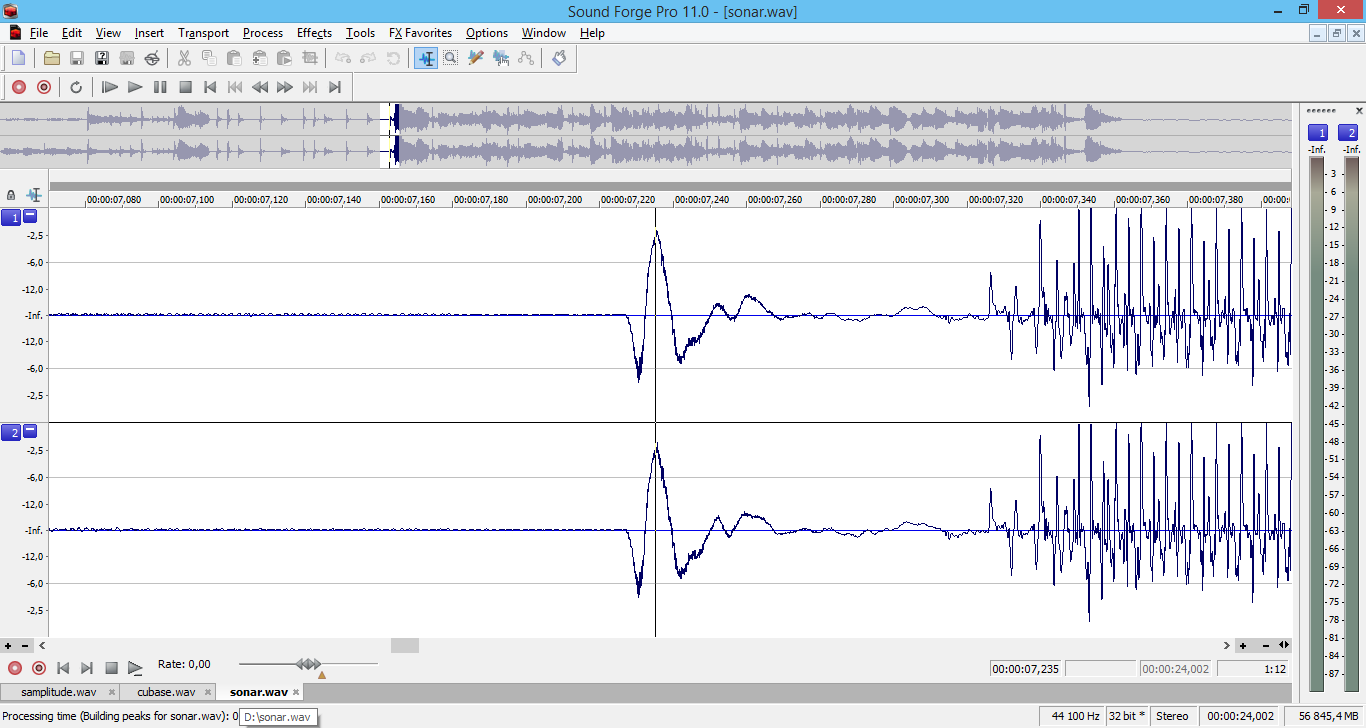Zoom in level with bottom-left plus button
Image resolution: width=1366 pixels, height=728 pixels.
click(x=8, y=646)
